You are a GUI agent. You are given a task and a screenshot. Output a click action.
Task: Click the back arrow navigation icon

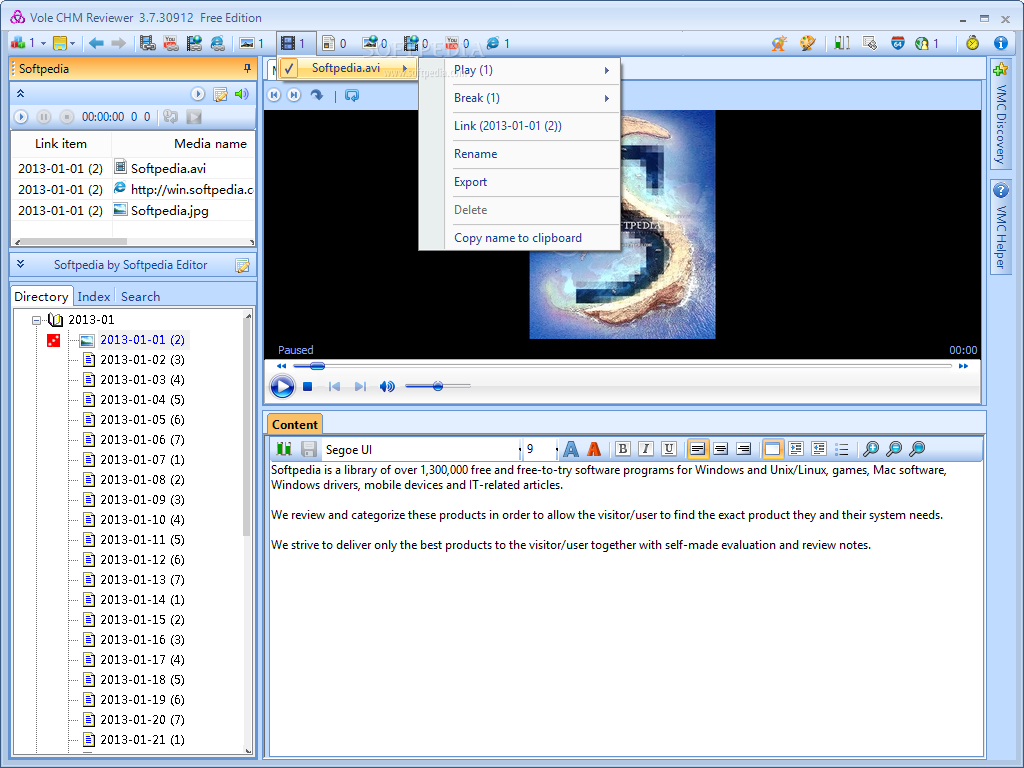(x=96, y=43)
